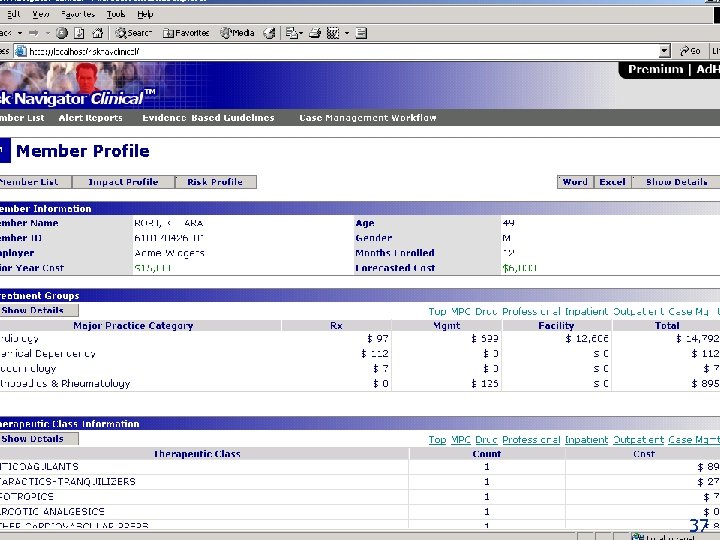The image size is (720, 540).
Task: Click Professional link in Therapeutic Class section
Action: pos(531,440)
